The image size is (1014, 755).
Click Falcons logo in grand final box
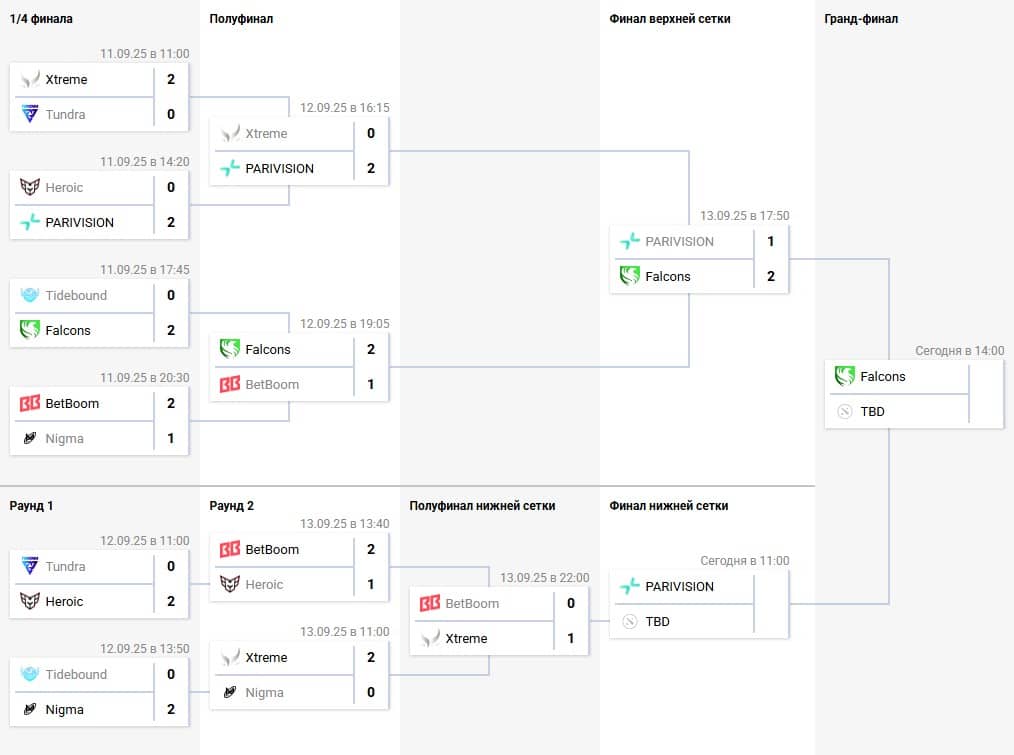[x=845, y=377]
